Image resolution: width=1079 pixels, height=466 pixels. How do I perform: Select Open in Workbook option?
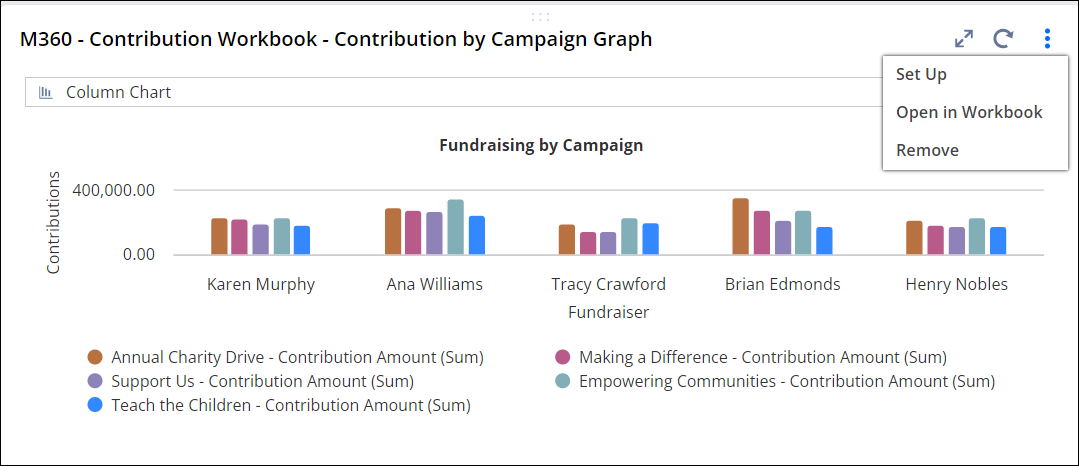(969, 112)
